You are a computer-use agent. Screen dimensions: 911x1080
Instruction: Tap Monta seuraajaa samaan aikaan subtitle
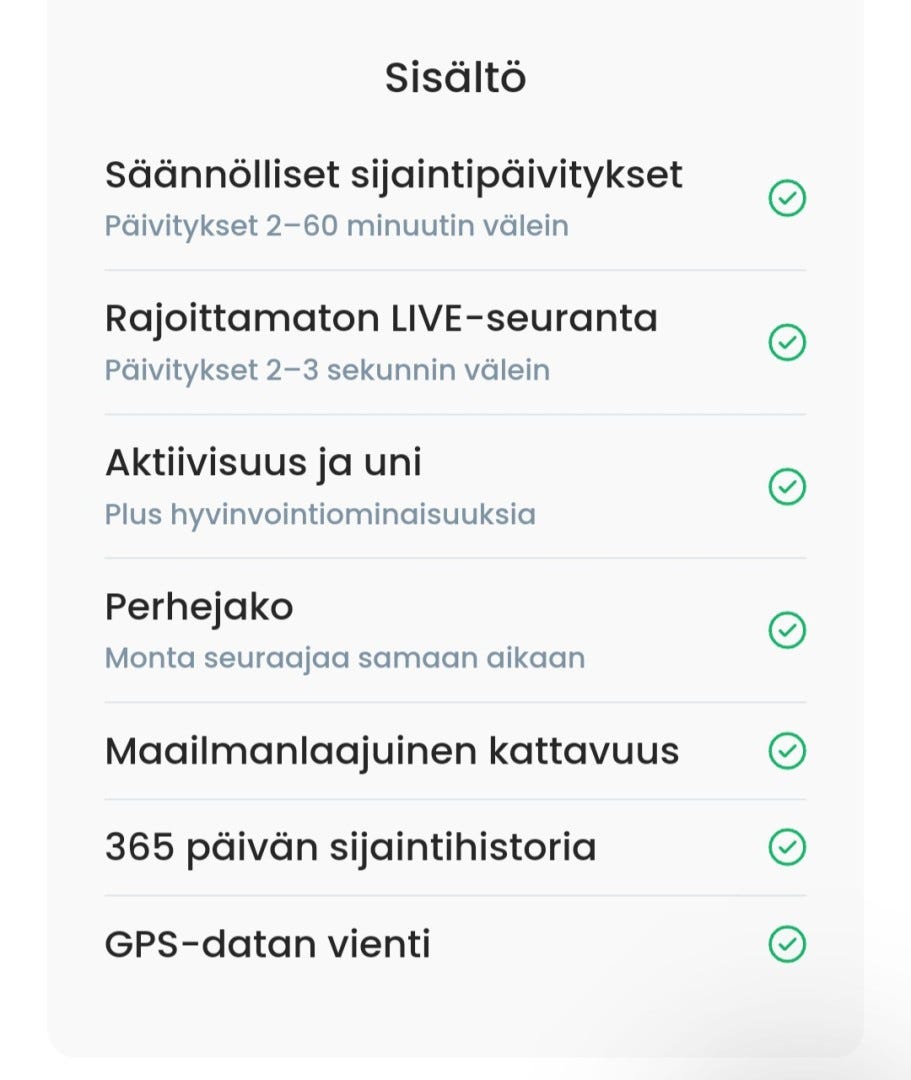tap(345, 658)
